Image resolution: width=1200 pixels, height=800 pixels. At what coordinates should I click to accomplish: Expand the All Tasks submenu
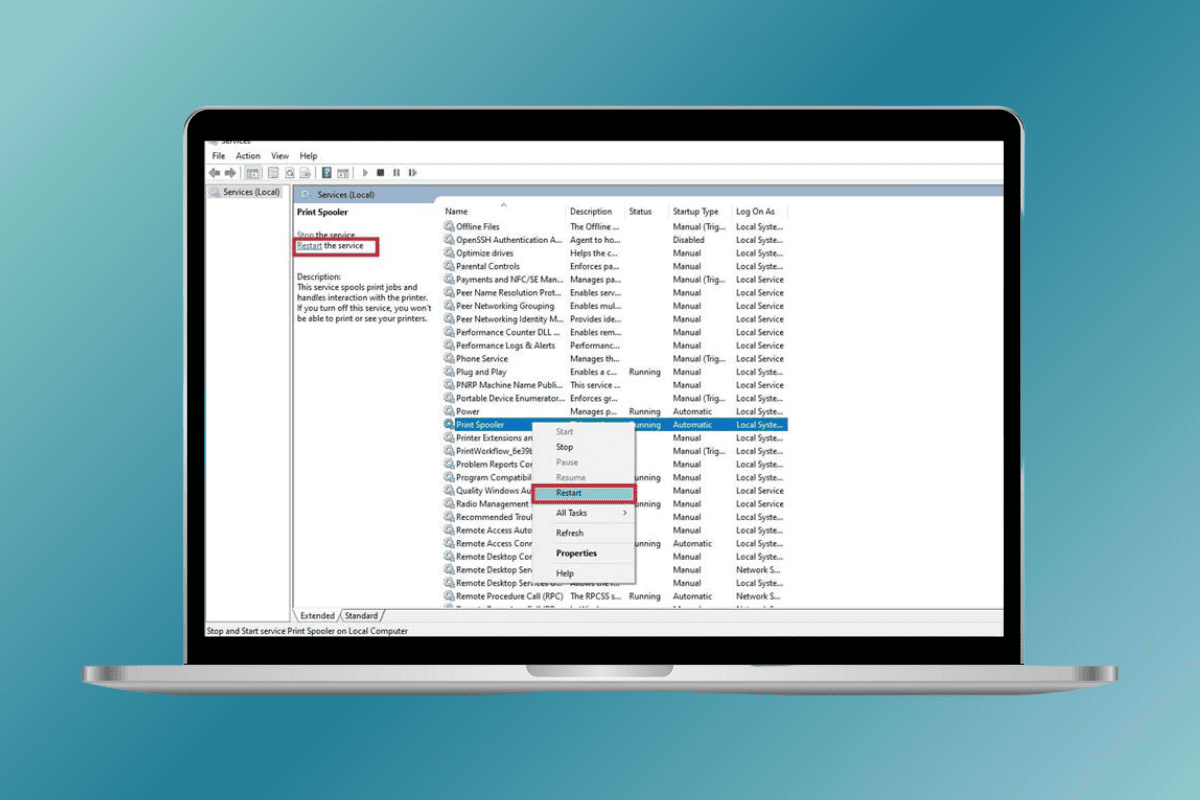[x=584, y=513]
